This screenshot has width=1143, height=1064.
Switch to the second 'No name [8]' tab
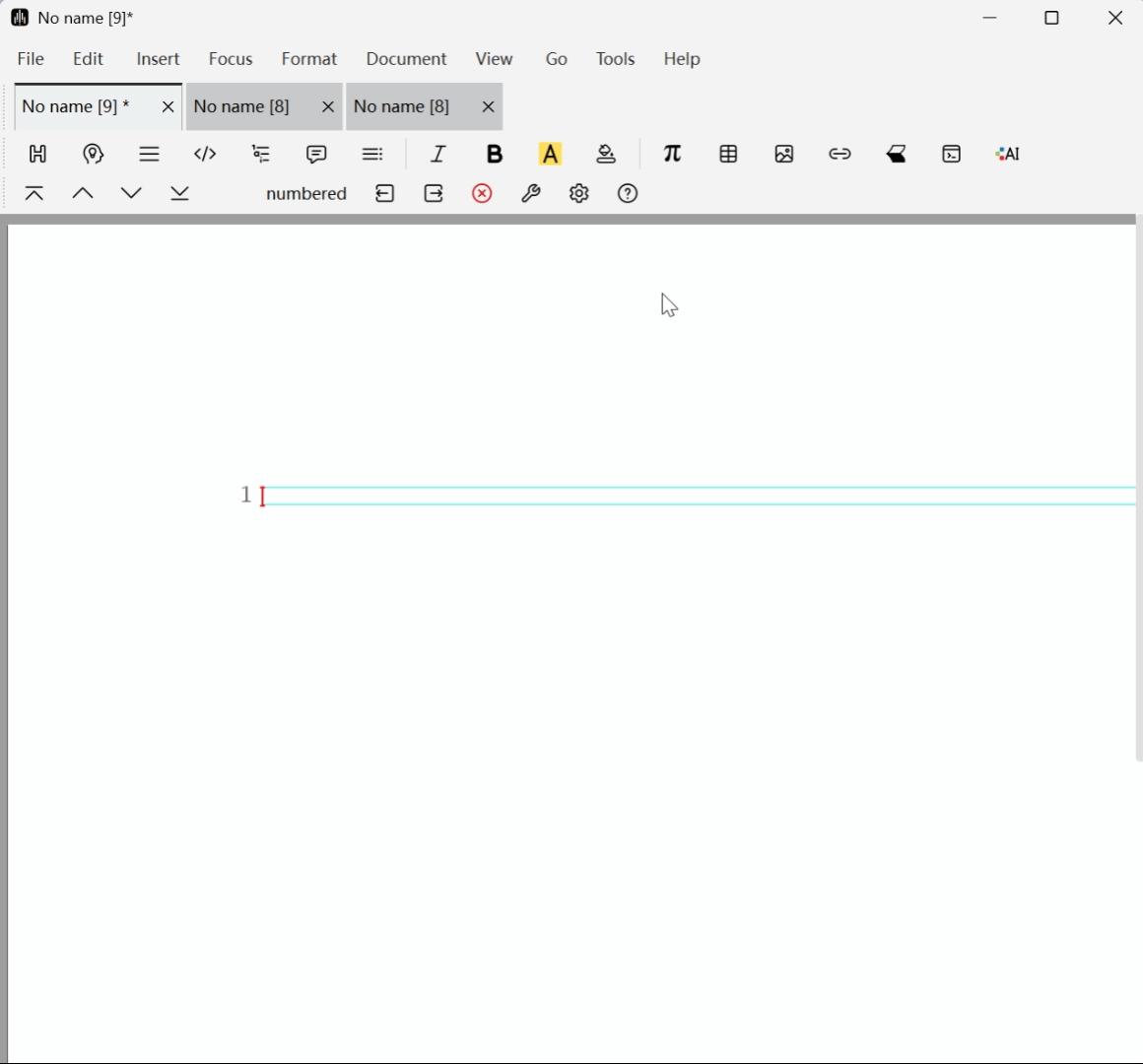pyautogui.click(x=402, y=106)
